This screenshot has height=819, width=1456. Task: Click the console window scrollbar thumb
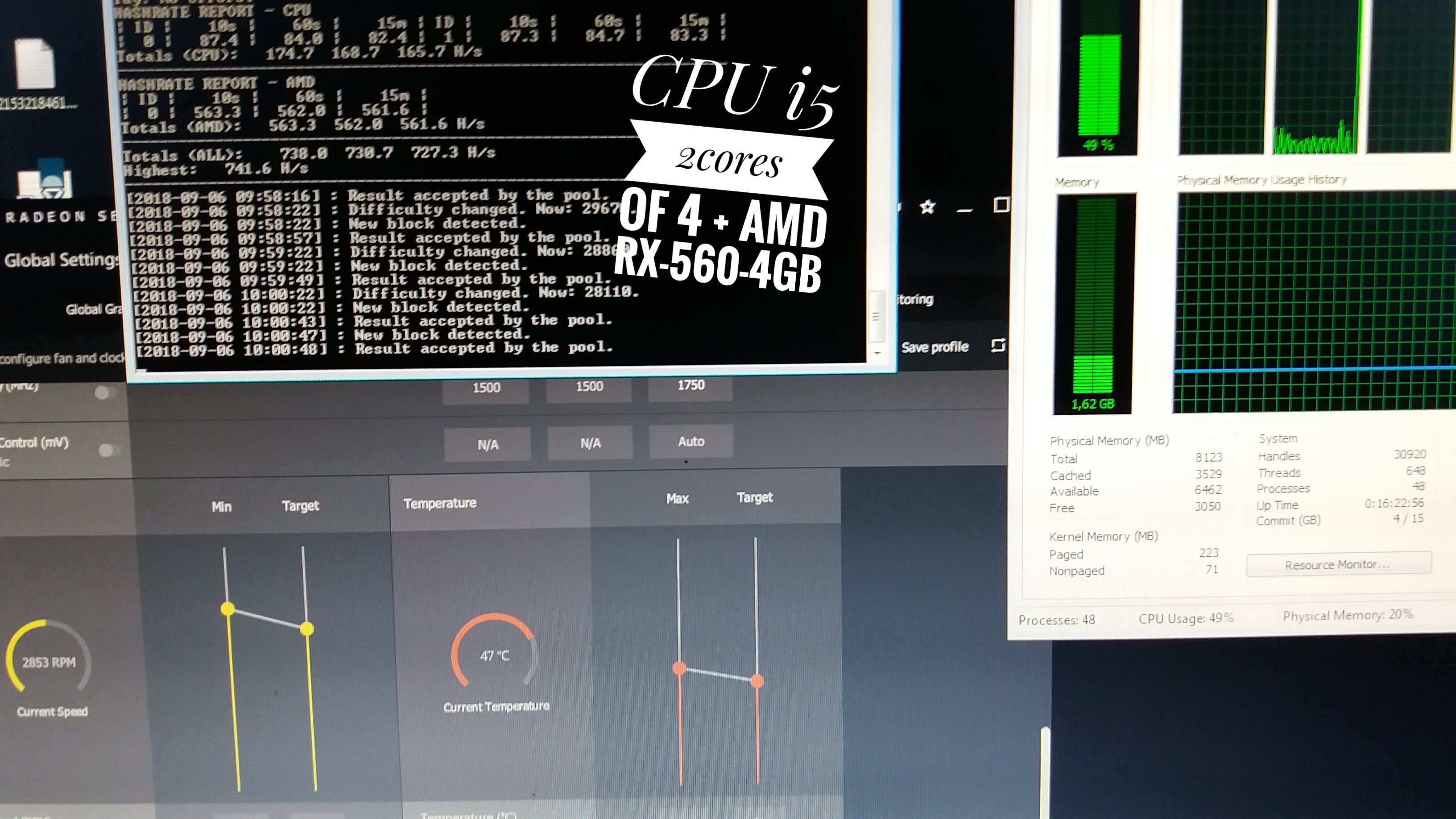(876, 317)
